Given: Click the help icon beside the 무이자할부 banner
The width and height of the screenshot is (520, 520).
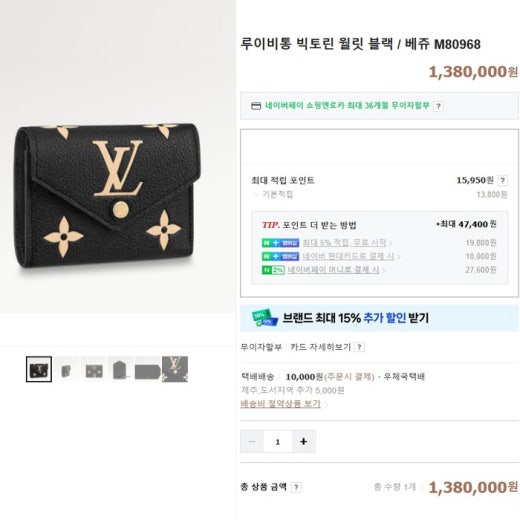Looking at the screenshot, I should click(x=438, y=106).
